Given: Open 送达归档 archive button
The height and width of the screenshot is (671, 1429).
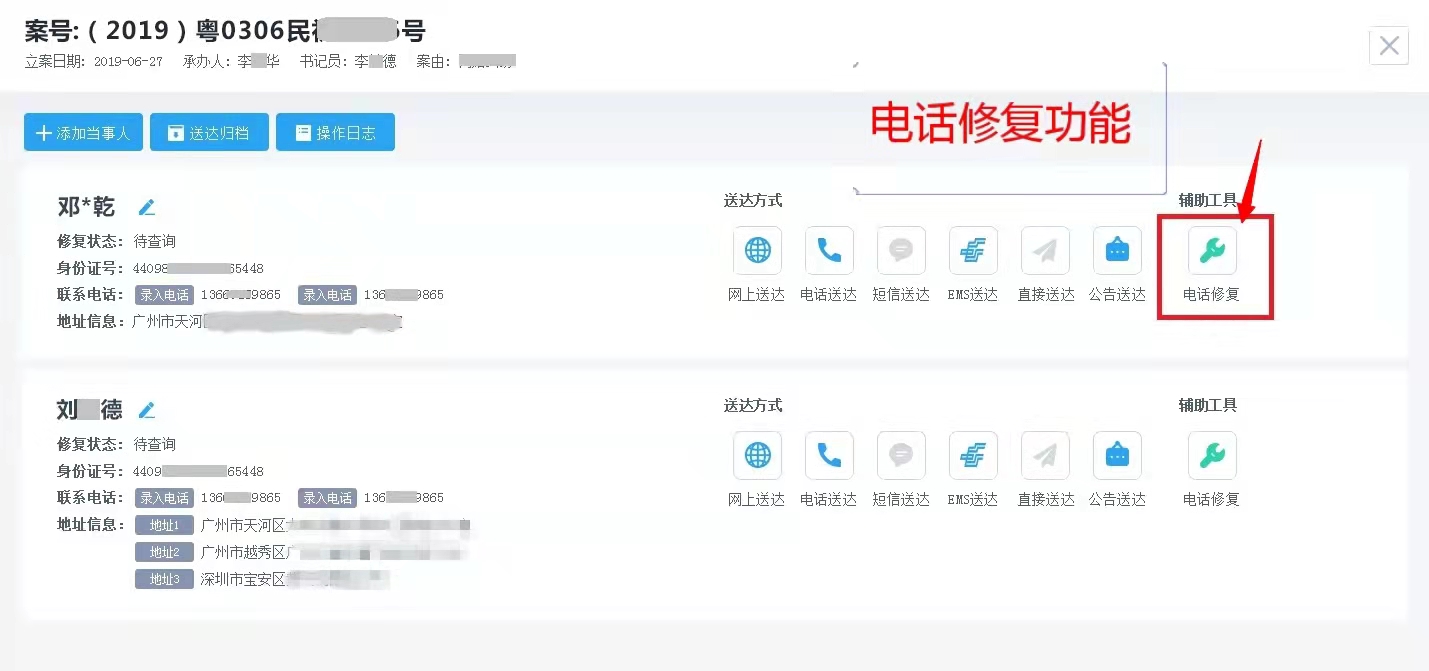Looking at the screenshot, I should (x=209, y=132).
